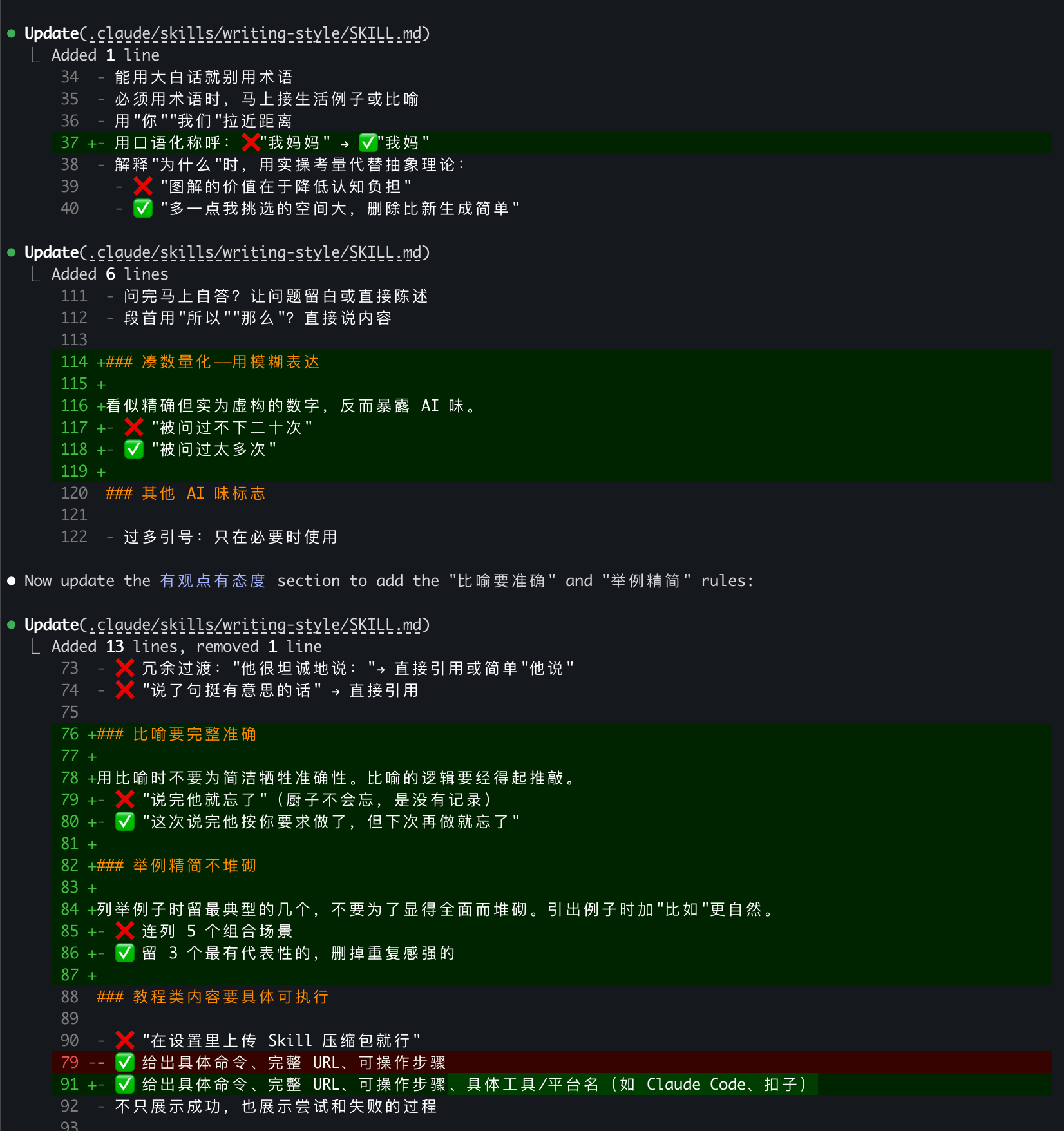Click the red X beside "冗余过渡" on line 73
The height and width of the screenshot is (1131, 1064).
click(x=124, y=669)
